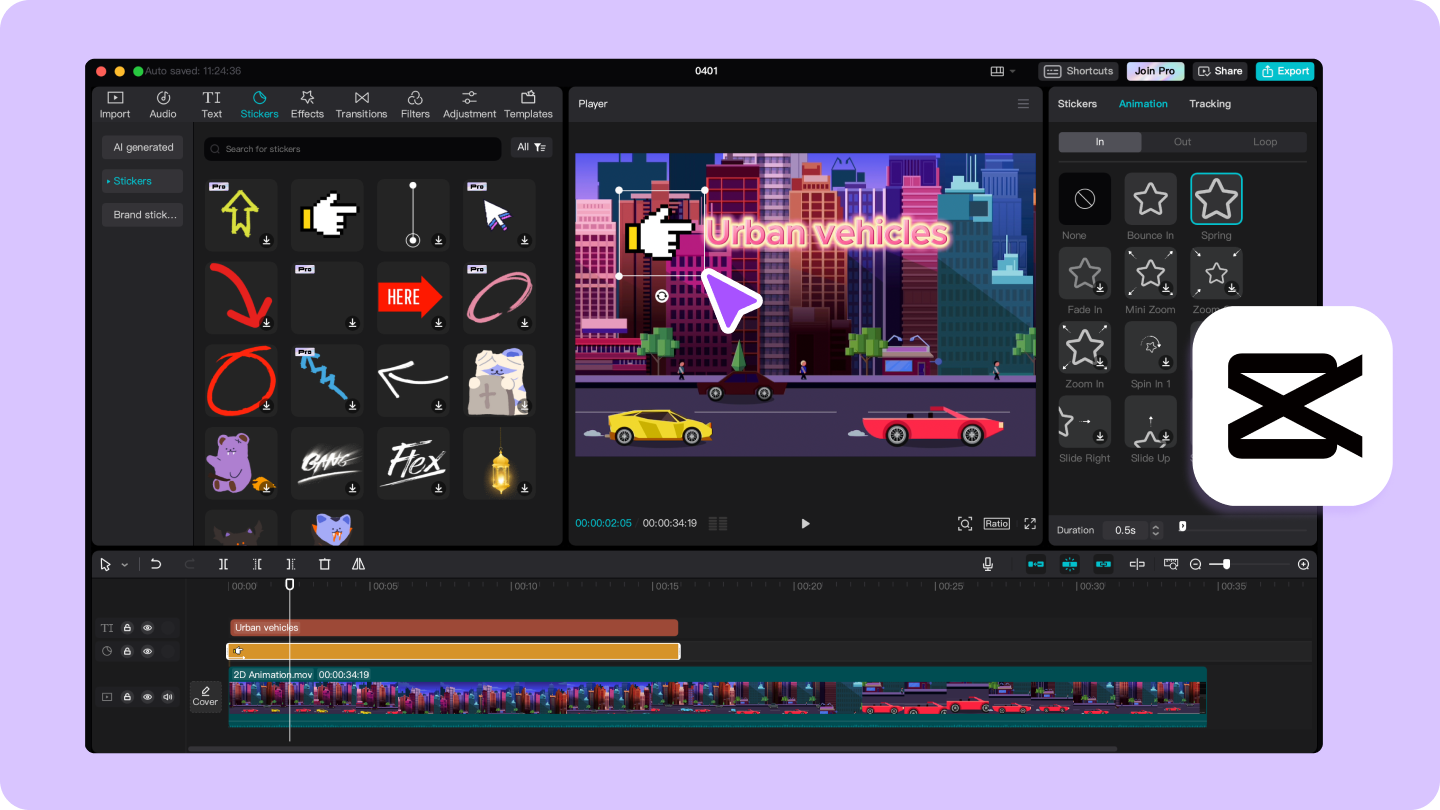
Task: Hide the Urban vehicles text track
Action: point(147,627)
